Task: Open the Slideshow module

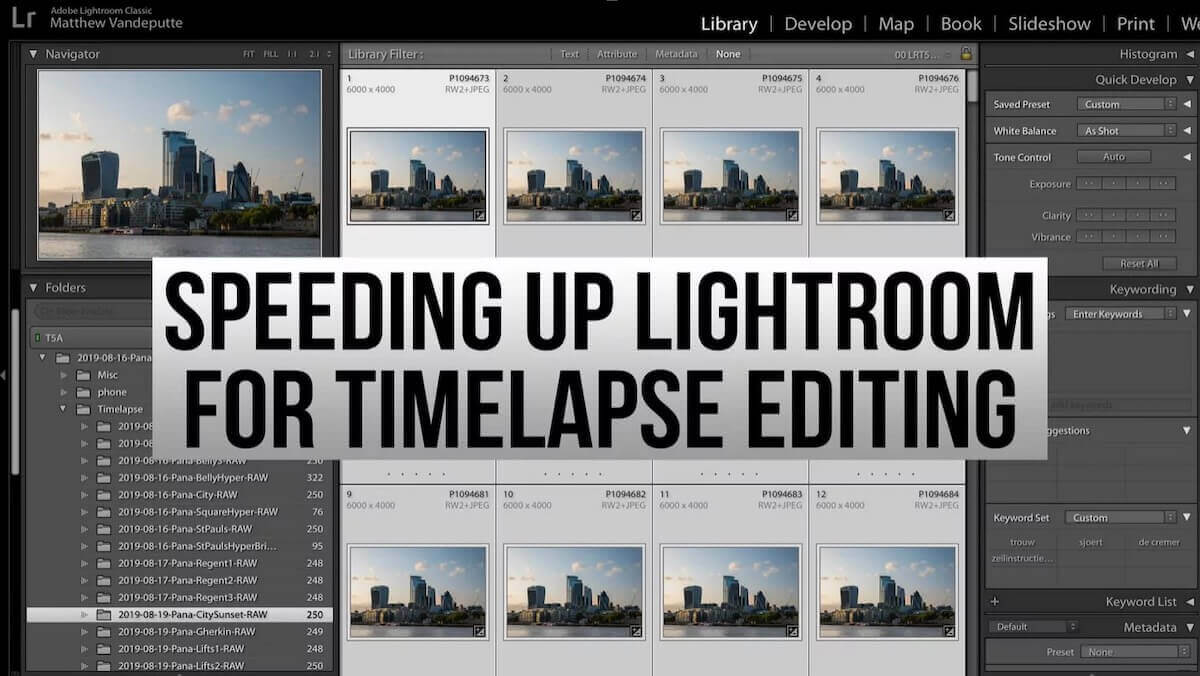Action: 1050,24
